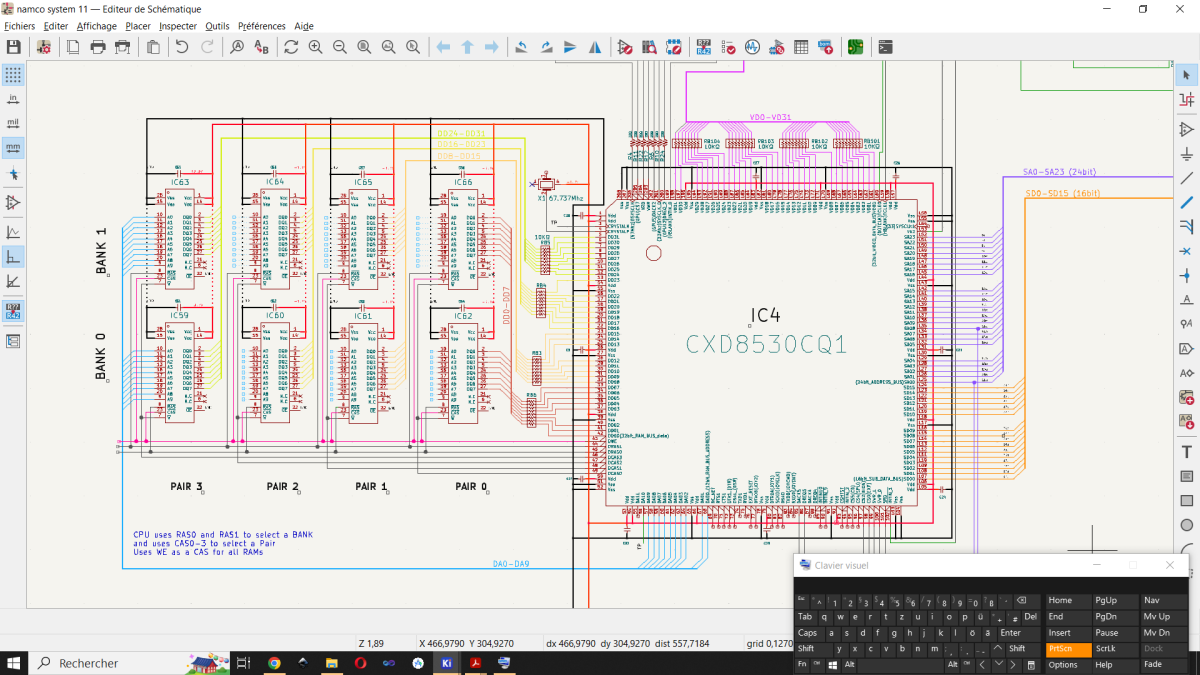Zoom to fit objects icon

[388, 47]
